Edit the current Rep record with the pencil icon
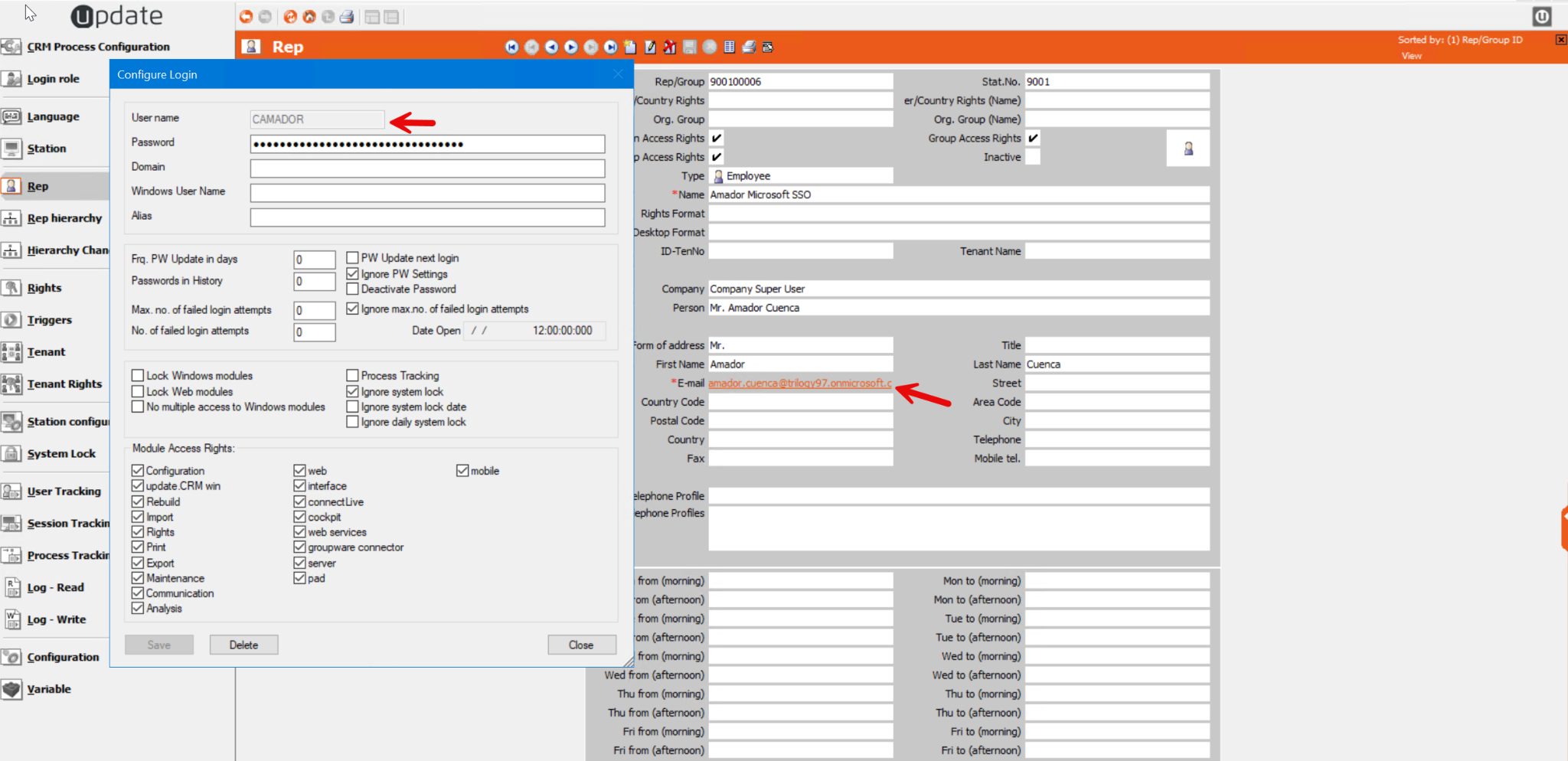The image size is (1568, 761). [x=650, y=47]
